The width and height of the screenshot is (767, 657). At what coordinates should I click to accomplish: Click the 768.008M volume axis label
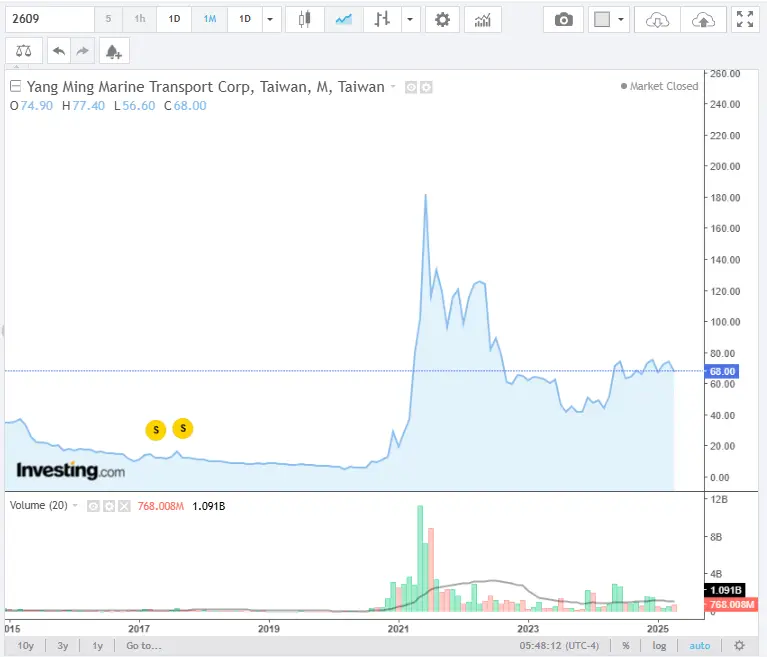731,604
